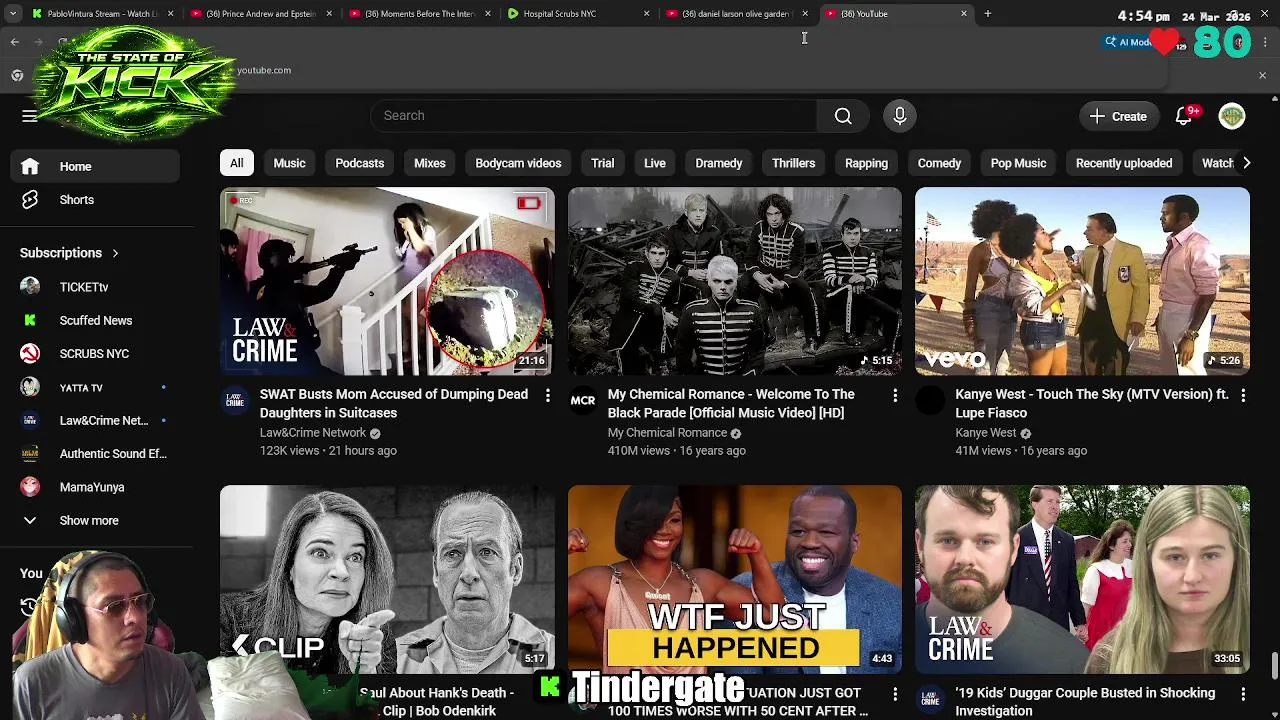Open YATTA TV subscription channel
1280x720 pixels.
(95, 387)
